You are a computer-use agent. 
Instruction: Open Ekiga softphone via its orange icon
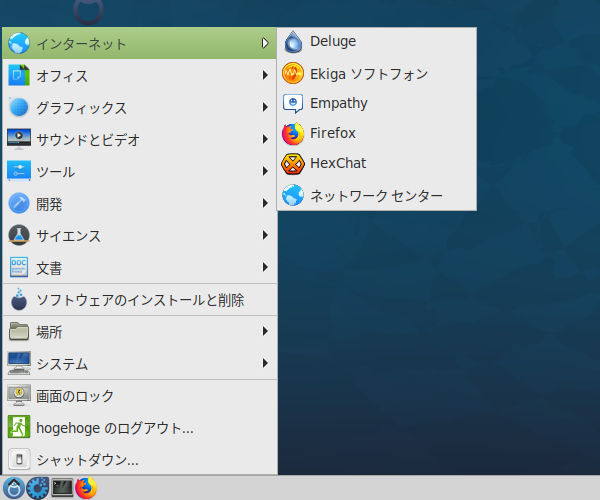tap(293, 73)
